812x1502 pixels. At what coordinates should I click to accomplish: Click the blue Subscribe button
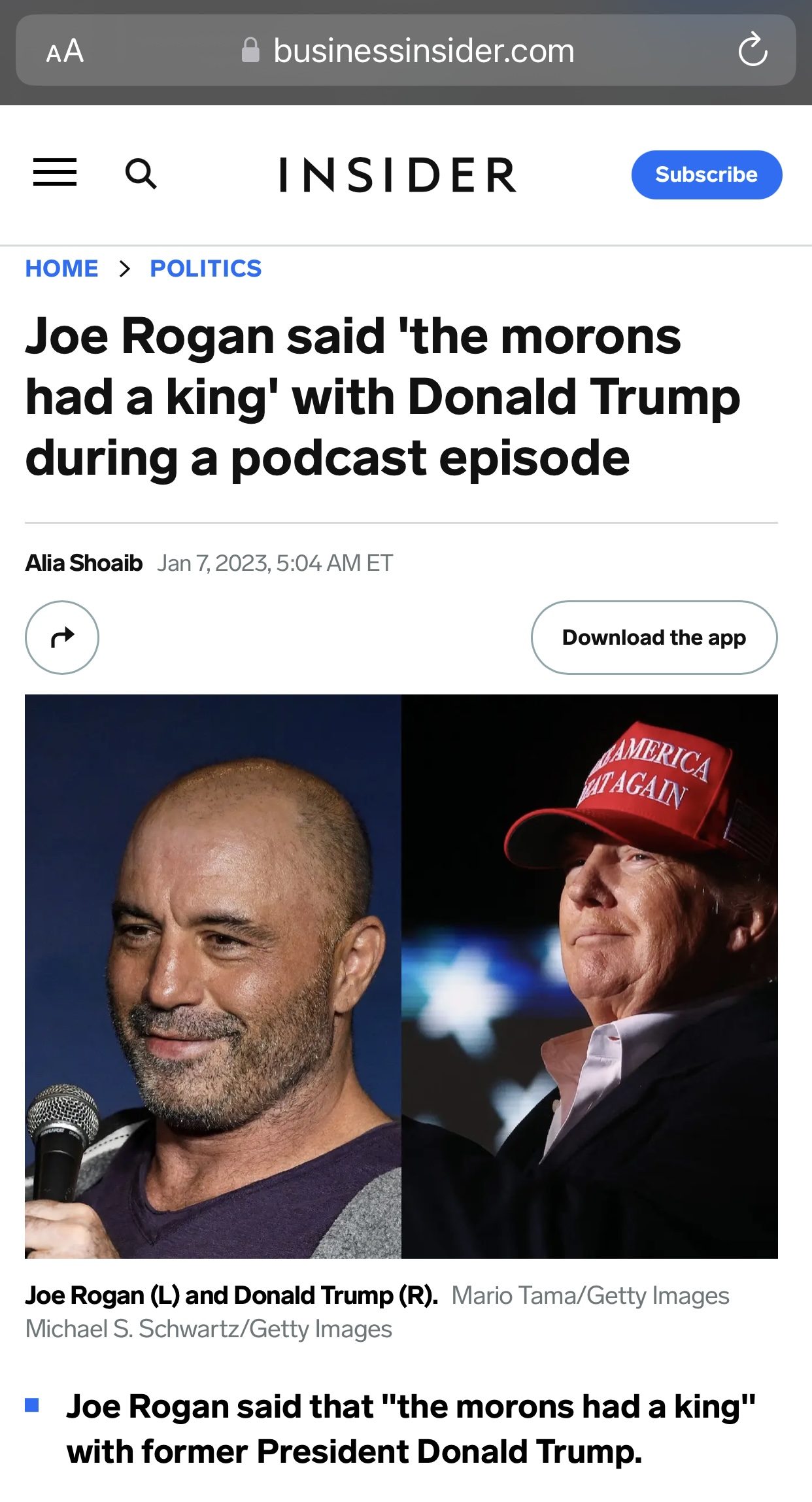(707, 175)
